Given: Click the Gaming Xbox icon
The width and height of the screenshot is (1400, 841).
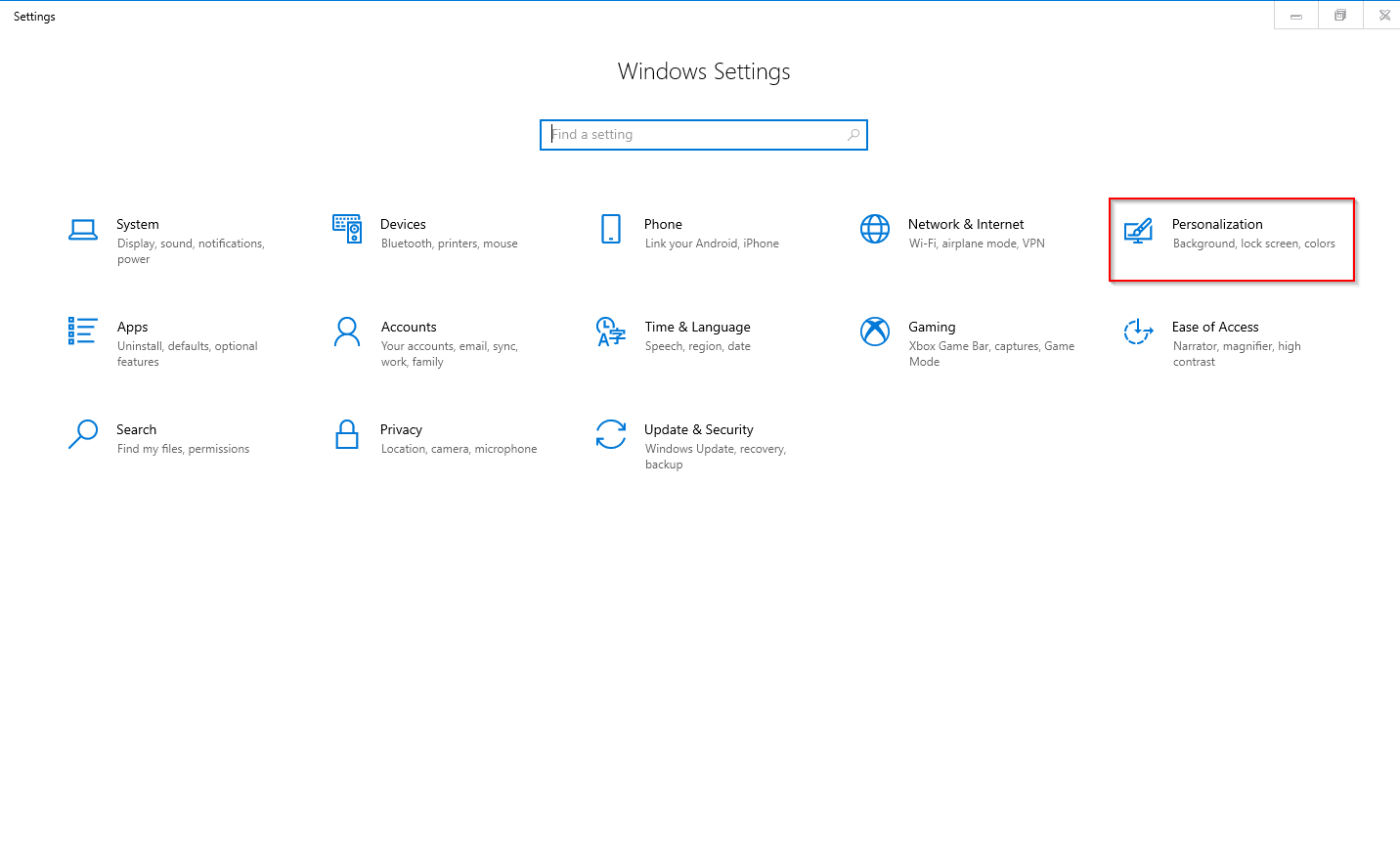Looking at the screenshot, I should (x=875, y=332).
